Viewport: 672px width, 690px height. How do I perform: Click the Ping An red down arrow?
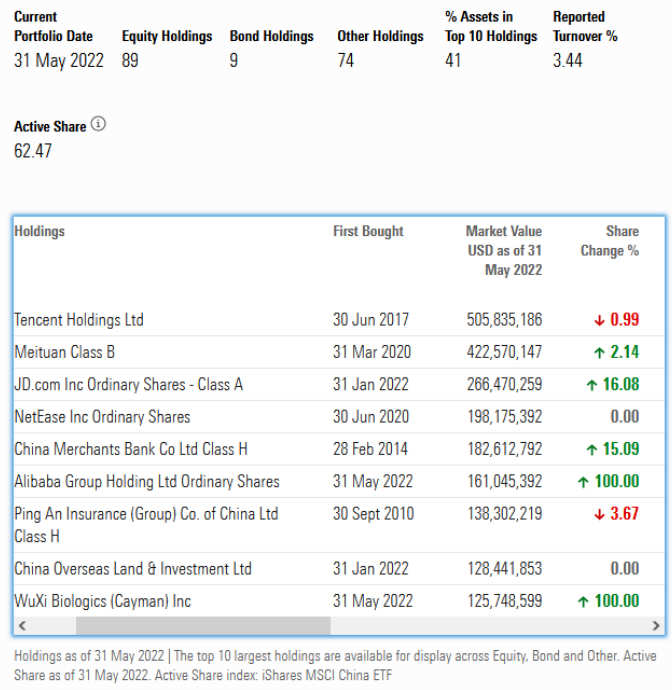tap(599, 514)
